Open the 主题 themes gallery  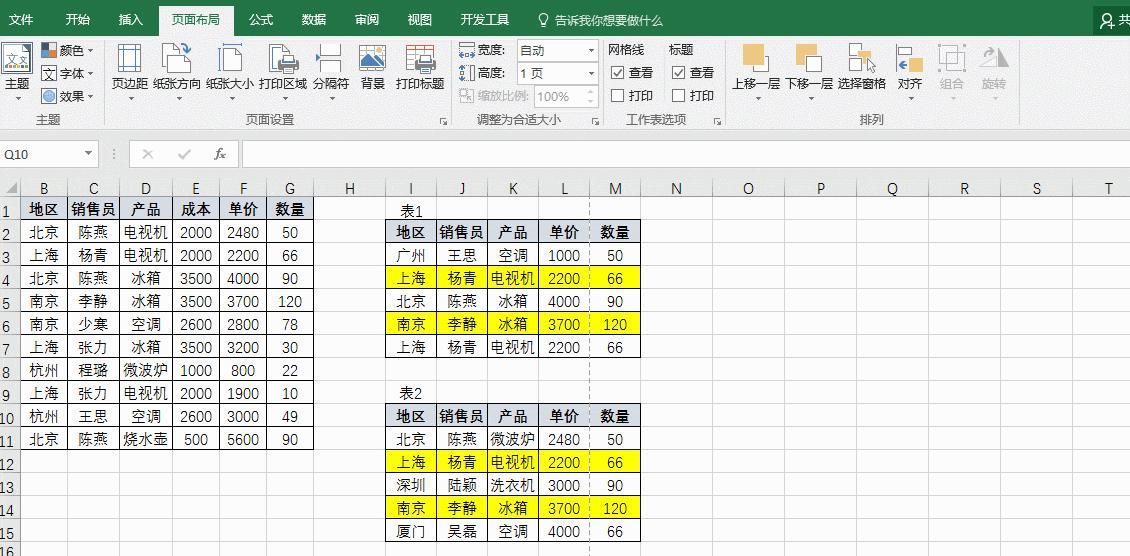[x=17, y=71]
